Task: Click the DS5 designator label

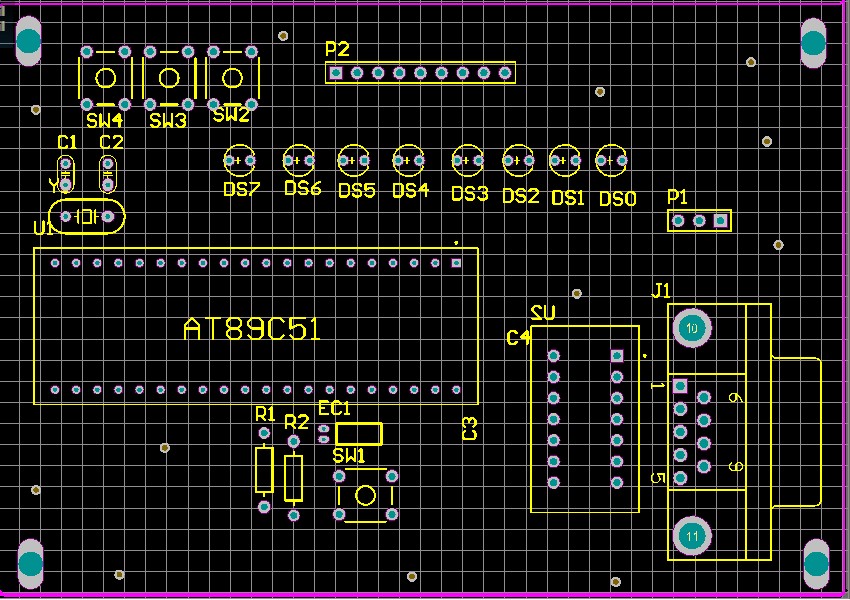Action: (357, 191)
